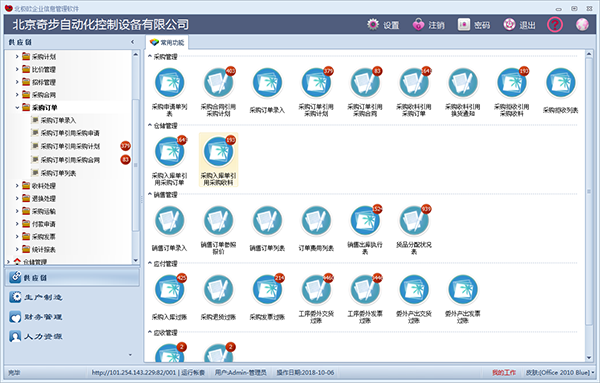This screenshot has width=600, height=383.
Task: Collapse the 供应链 side panel with chevron
Action: (x=133, y=42)
